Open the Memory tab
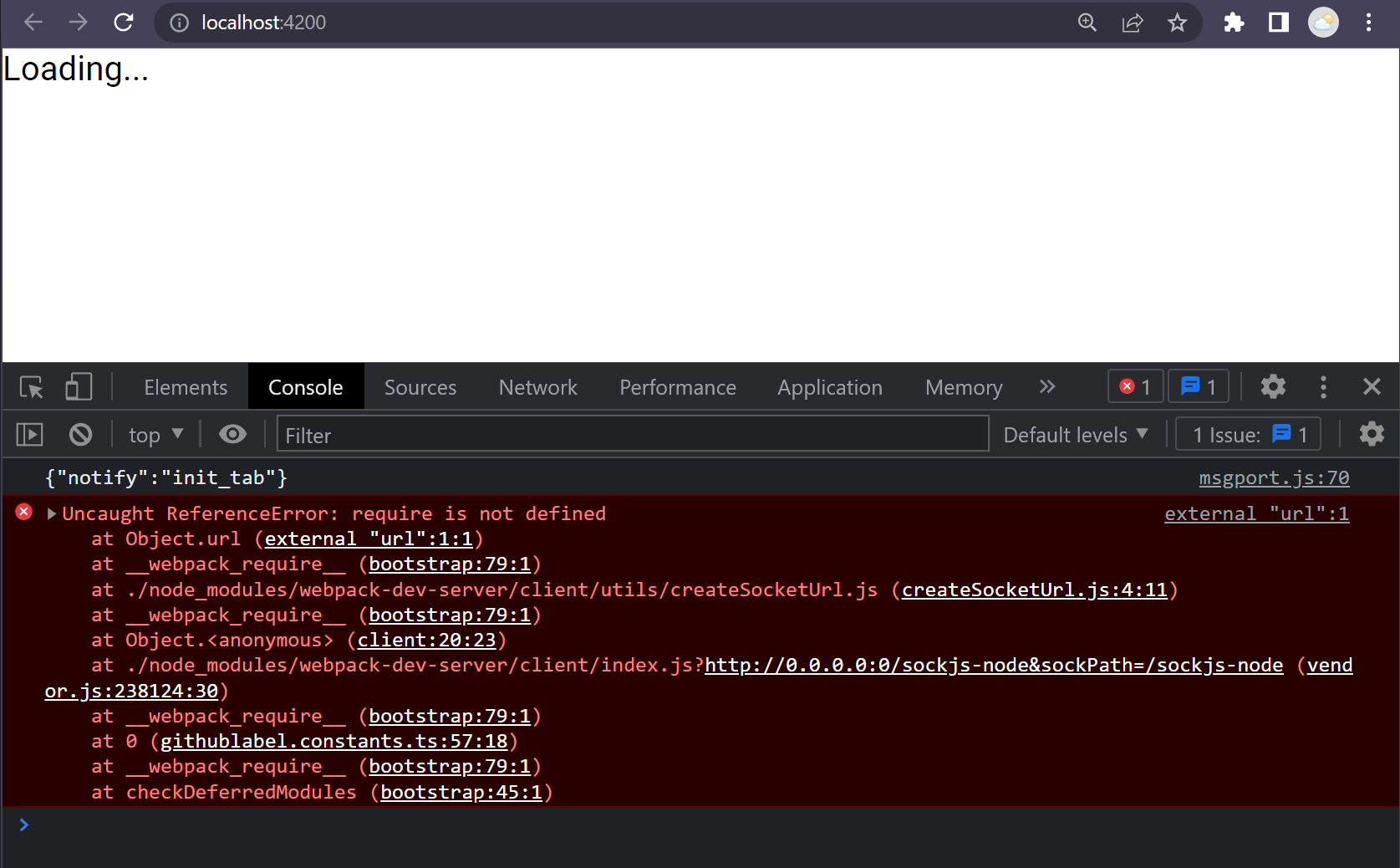The width and height of the screenshot is (1400, 868). [x=964, y=387]
